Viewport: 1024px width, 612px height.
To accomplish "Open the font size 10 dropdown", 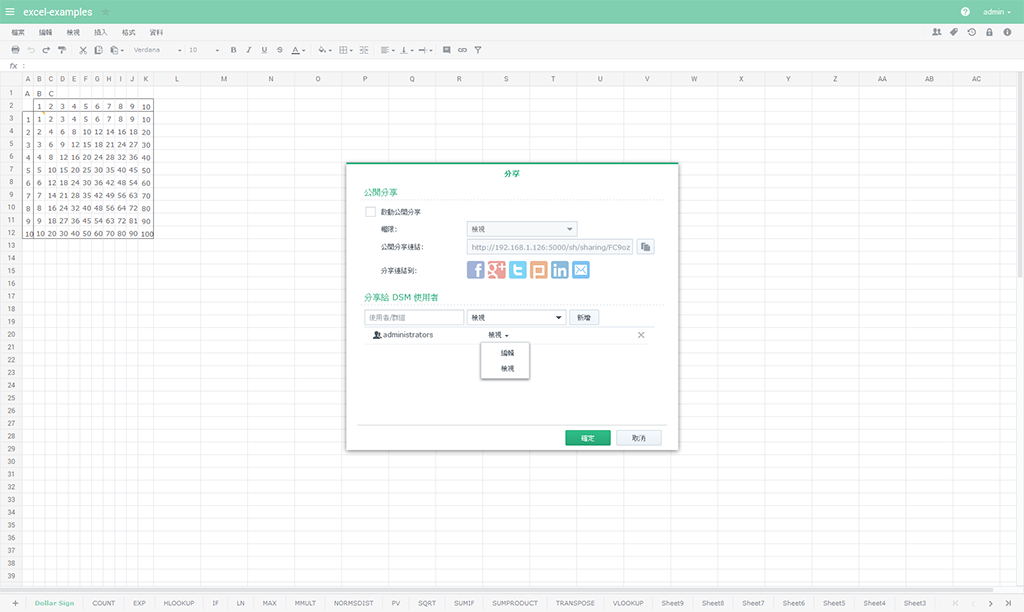I will 204,50.
